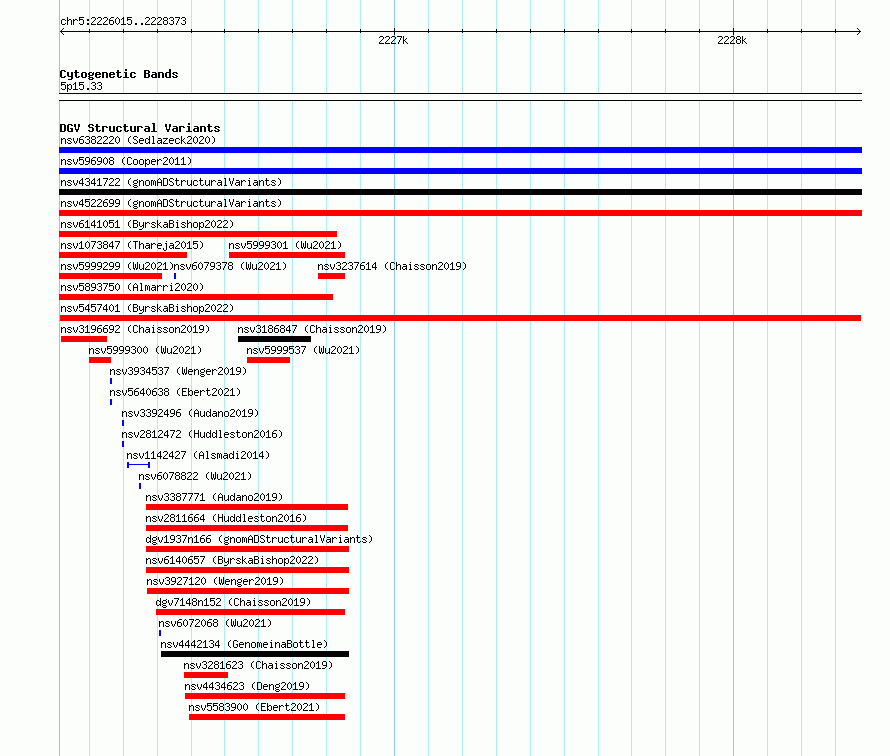This screenshot has width=890, height=756.
Task: Click the short red bar under nsv5999300
Action: coord(100,360)
